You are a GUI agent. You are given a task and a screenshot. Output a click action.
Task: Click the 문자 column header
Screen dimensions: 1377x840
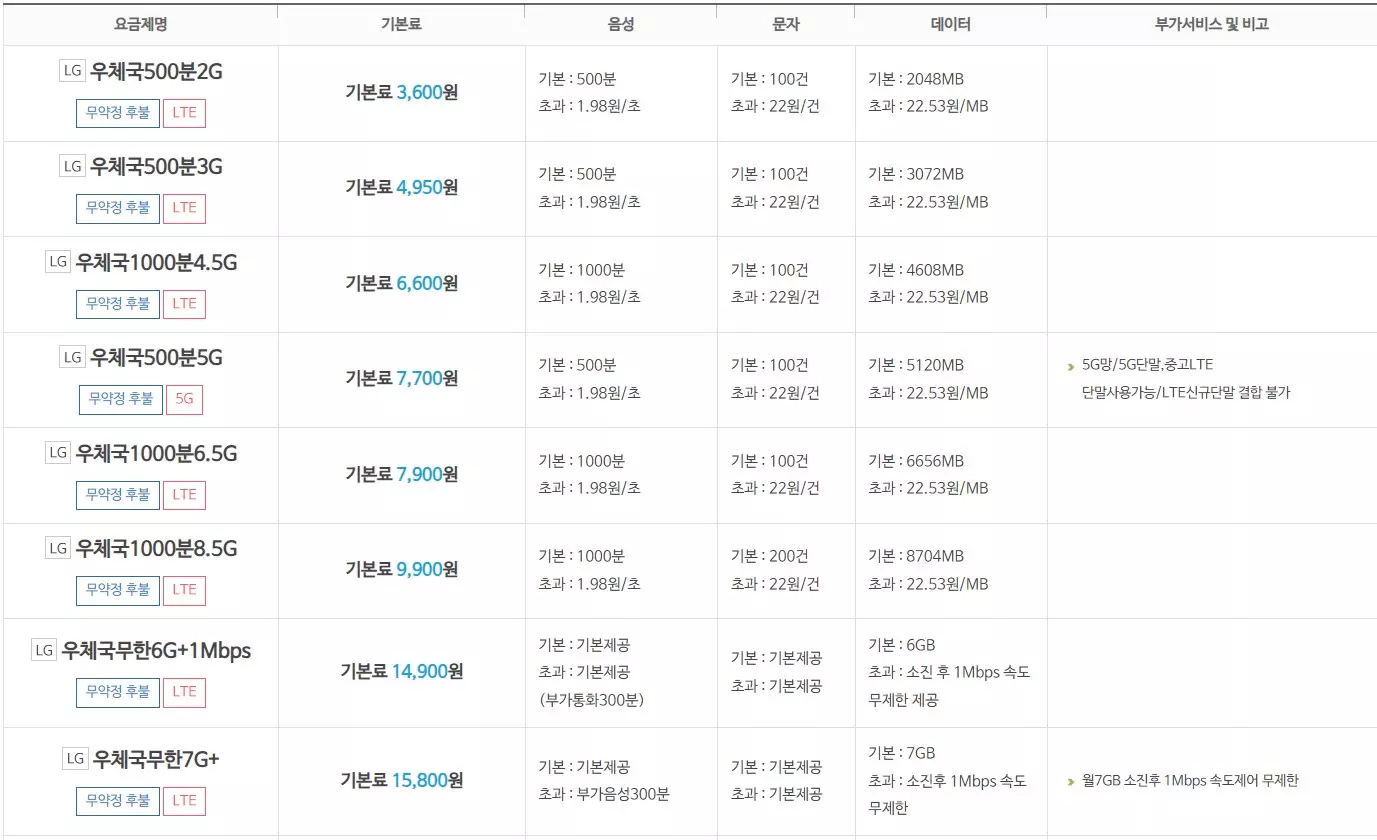(786, 24)
